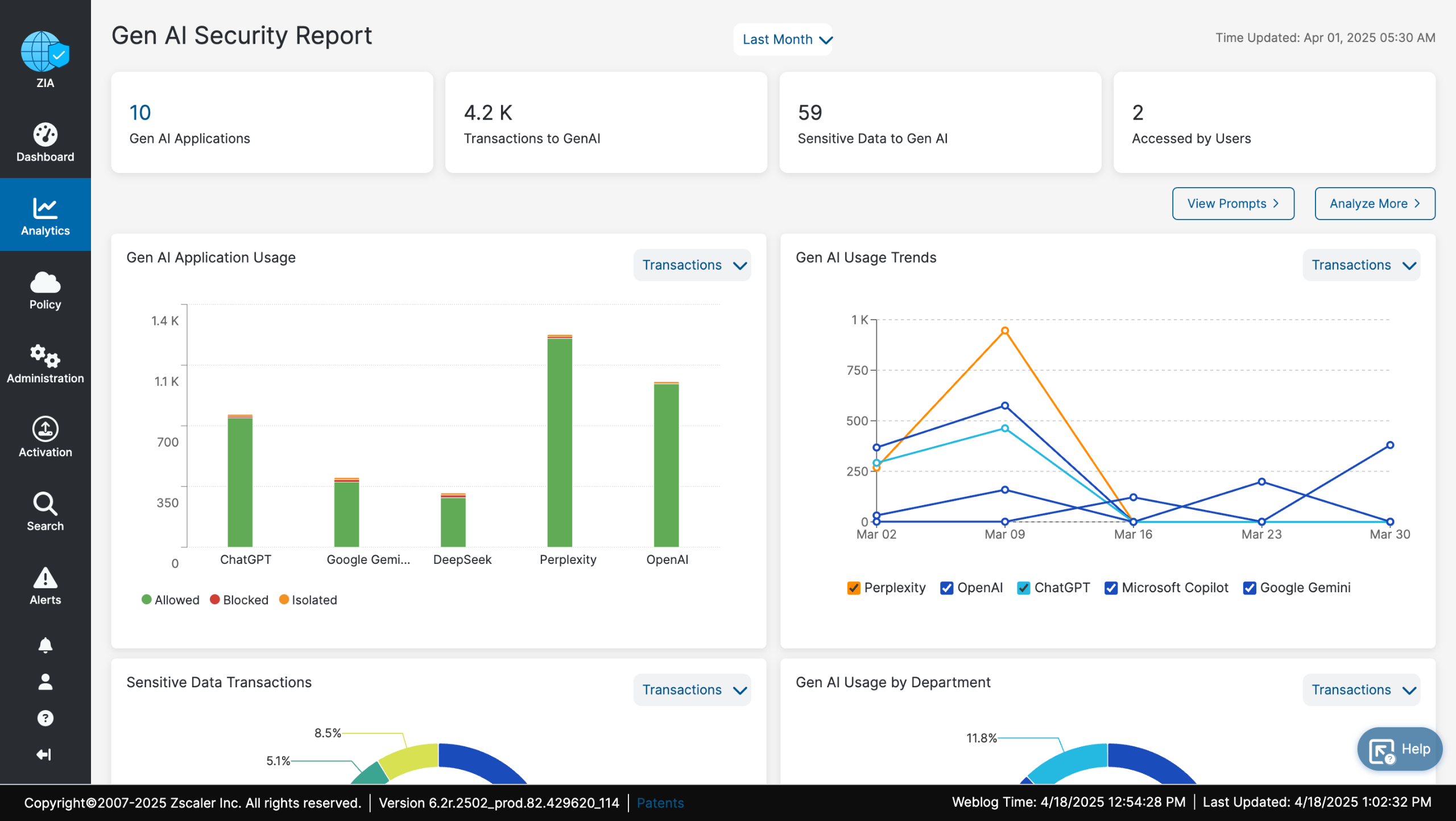Open the Alerts warning triangle icon

(x=45, y=577)
